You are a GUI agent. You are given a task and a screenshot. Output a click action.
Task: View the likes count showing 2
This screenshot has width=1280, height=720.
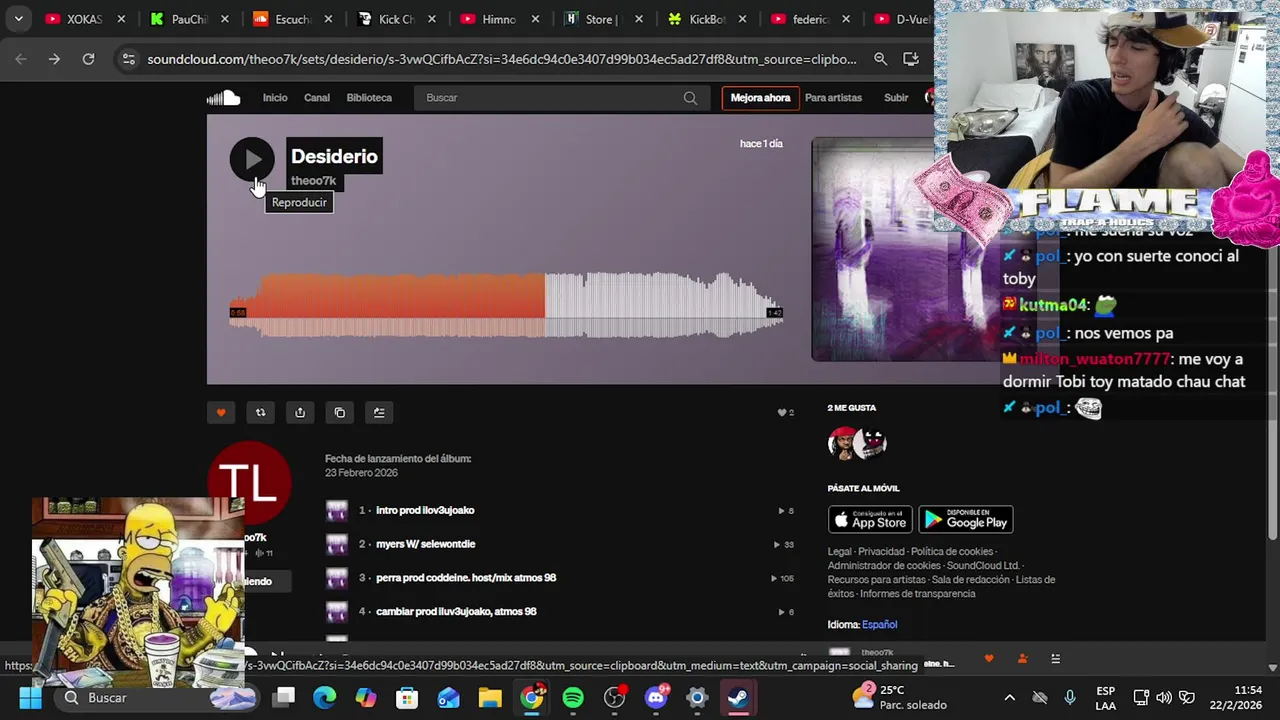click(786, 412)
